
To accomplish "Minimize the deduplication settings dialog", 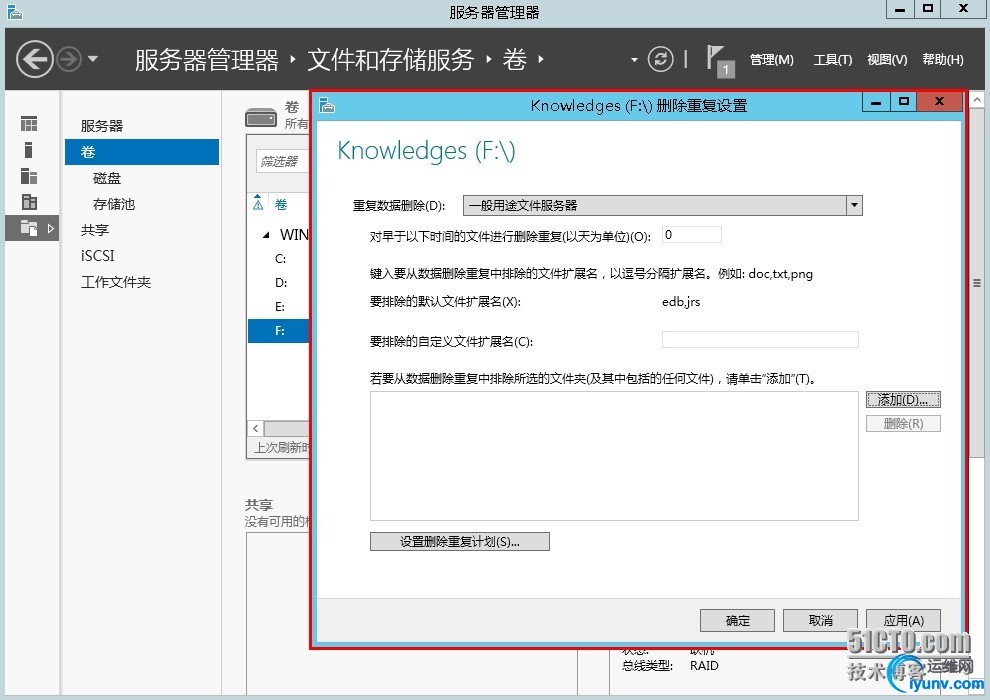I will pos(876,102).
